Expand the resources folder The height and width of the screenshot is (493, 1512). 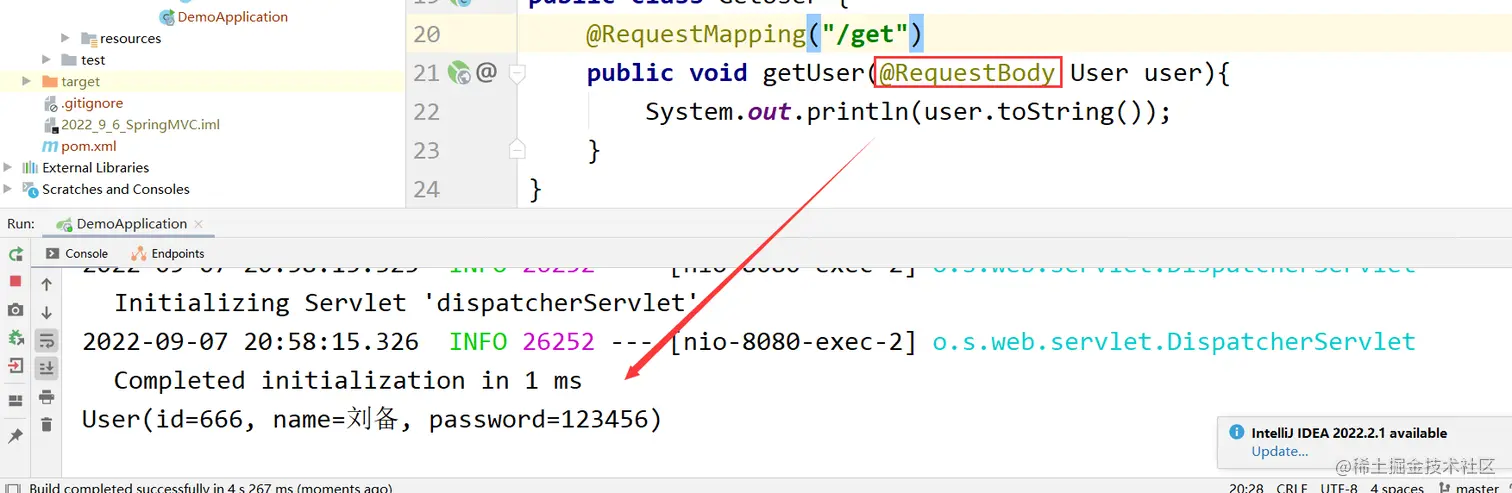[x=65, y=38]
